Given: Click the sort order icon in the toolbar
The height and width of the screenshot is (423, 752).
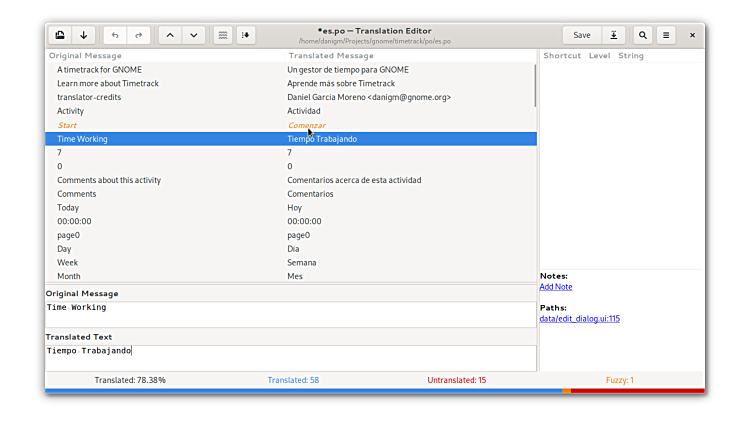Looking at the screenshot, I should (246, 35).
